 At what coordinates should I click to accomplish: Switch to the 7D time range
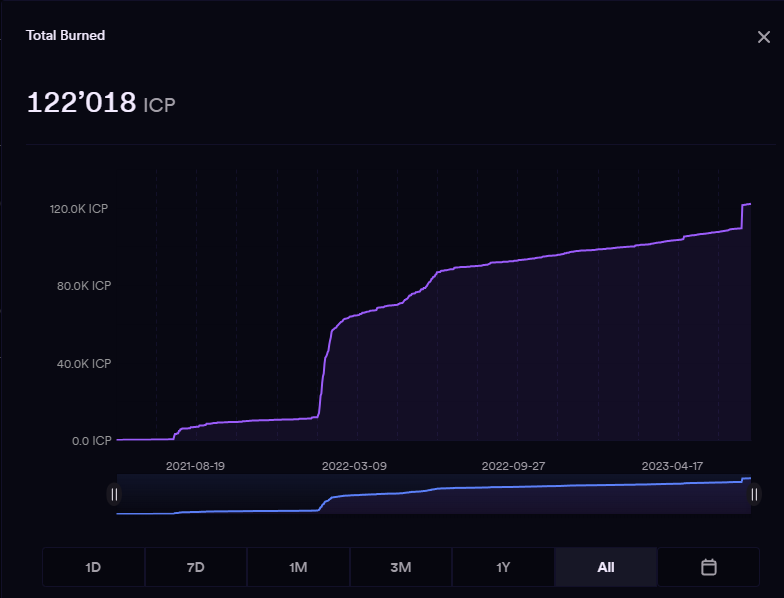click(x=196, y=567)
